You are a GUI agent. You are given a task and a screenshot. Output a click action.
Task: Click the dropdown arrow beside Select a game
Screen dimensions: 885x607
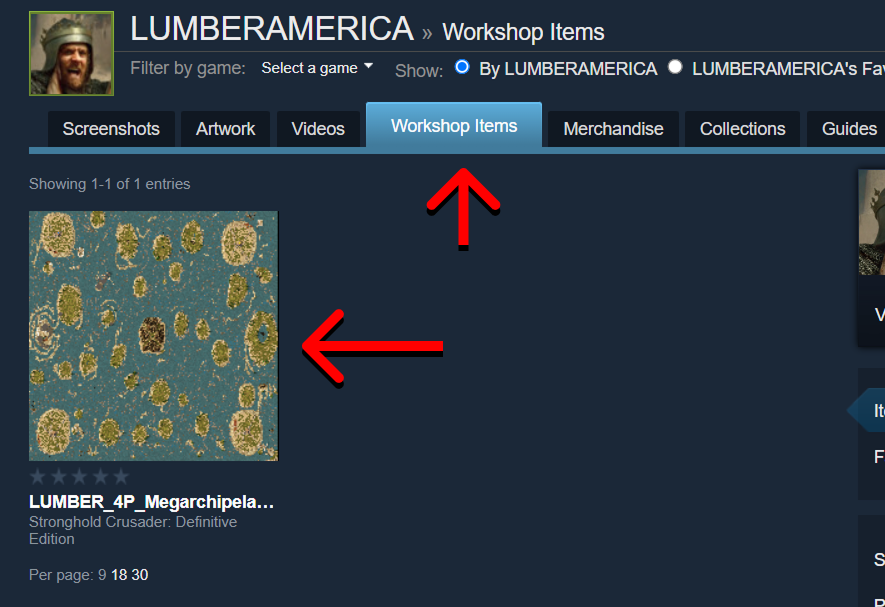click(369, 66)
